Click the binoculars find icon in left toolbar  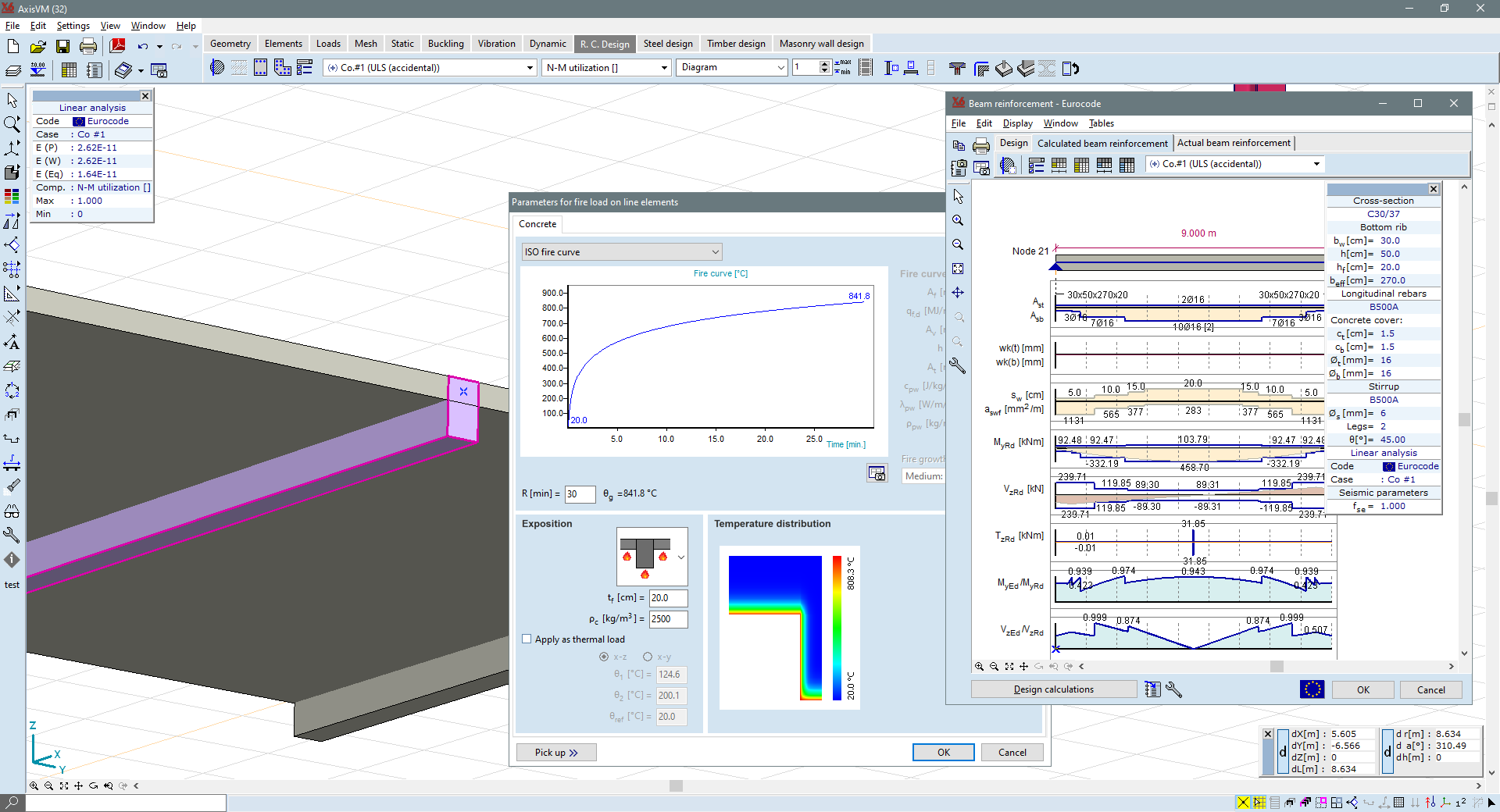tap(12, 511)
